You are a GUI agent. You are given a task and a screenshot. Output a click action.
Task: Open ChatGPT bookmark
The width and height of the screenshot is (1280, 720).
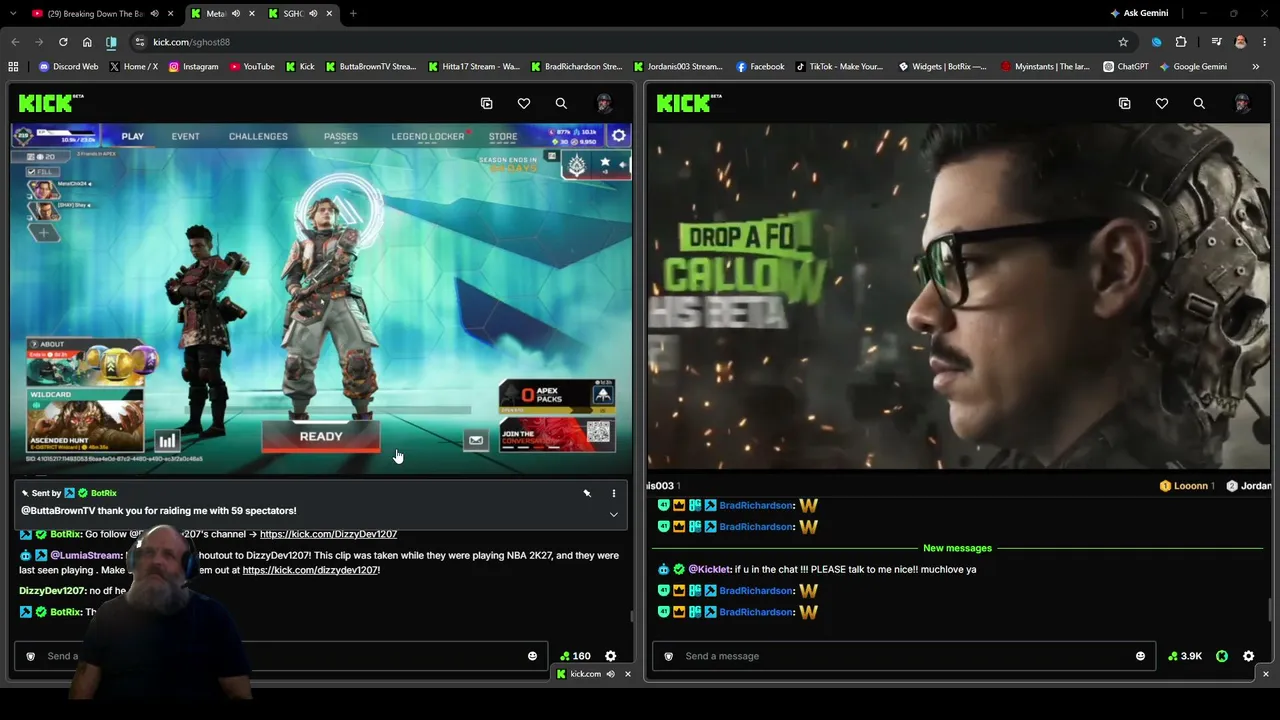tap(1126, 67)
